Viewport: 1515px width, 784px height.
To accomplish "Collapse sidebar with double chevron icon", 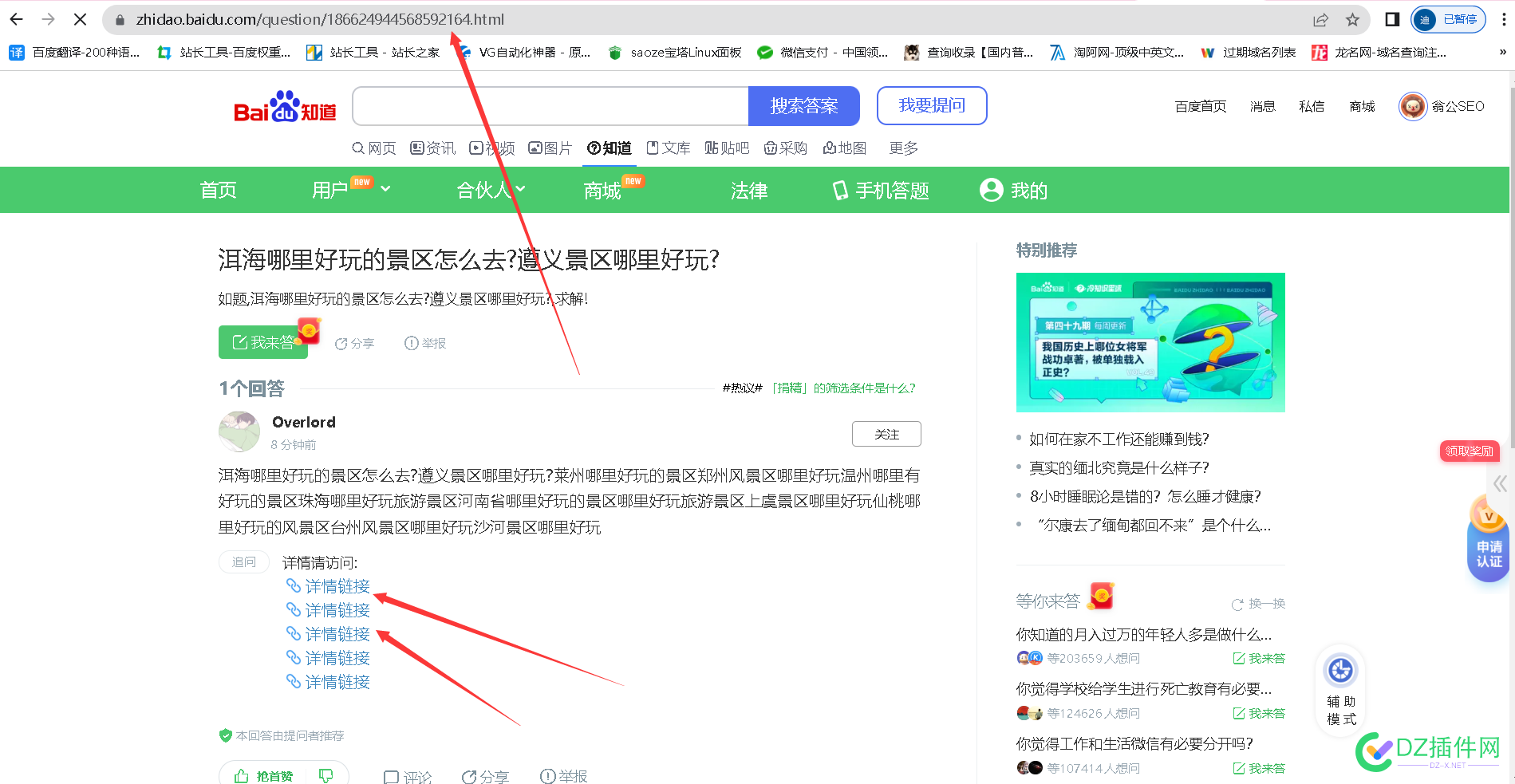I will coord(1500,484).
